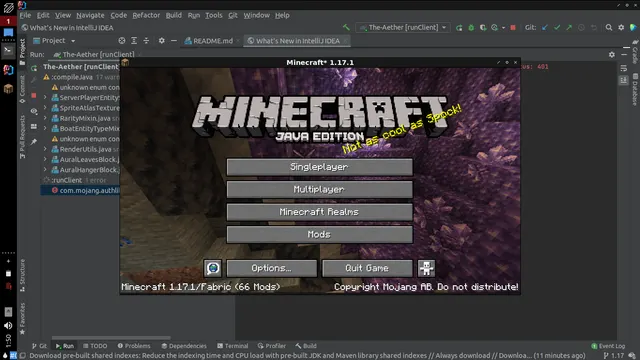Screen dimensions: 640x360
Task: Click the volume speaker icon in dock
Action: tap(8, 326)
